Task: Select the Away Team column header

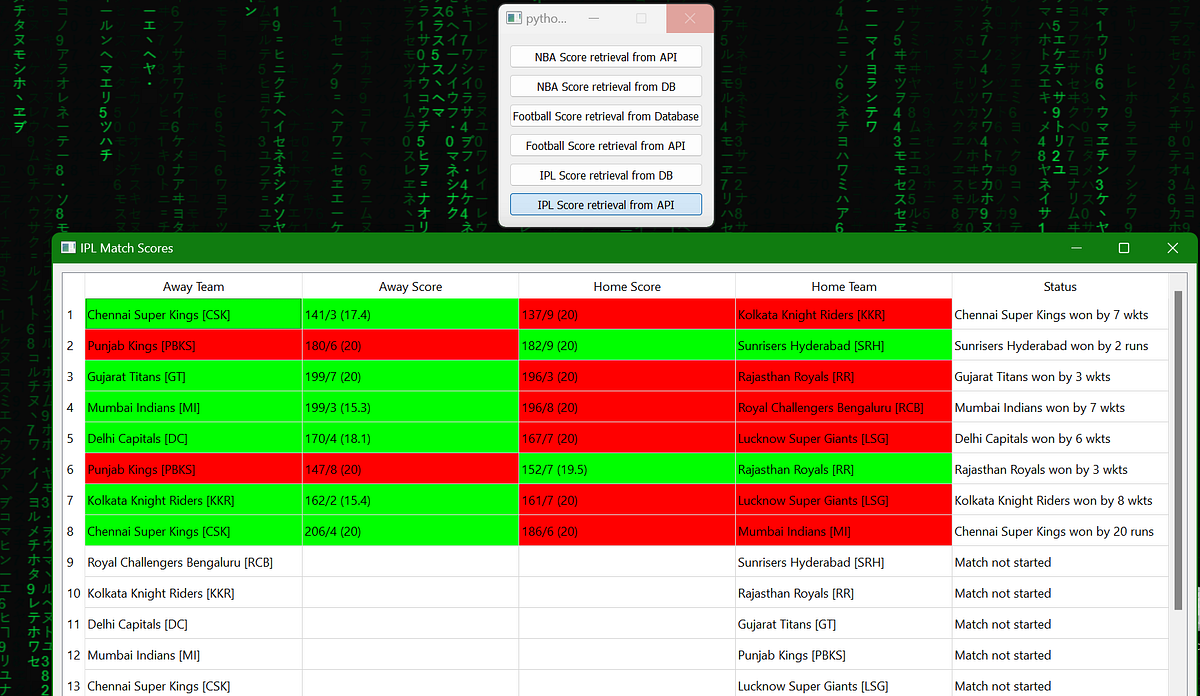Action: point(193,286)
